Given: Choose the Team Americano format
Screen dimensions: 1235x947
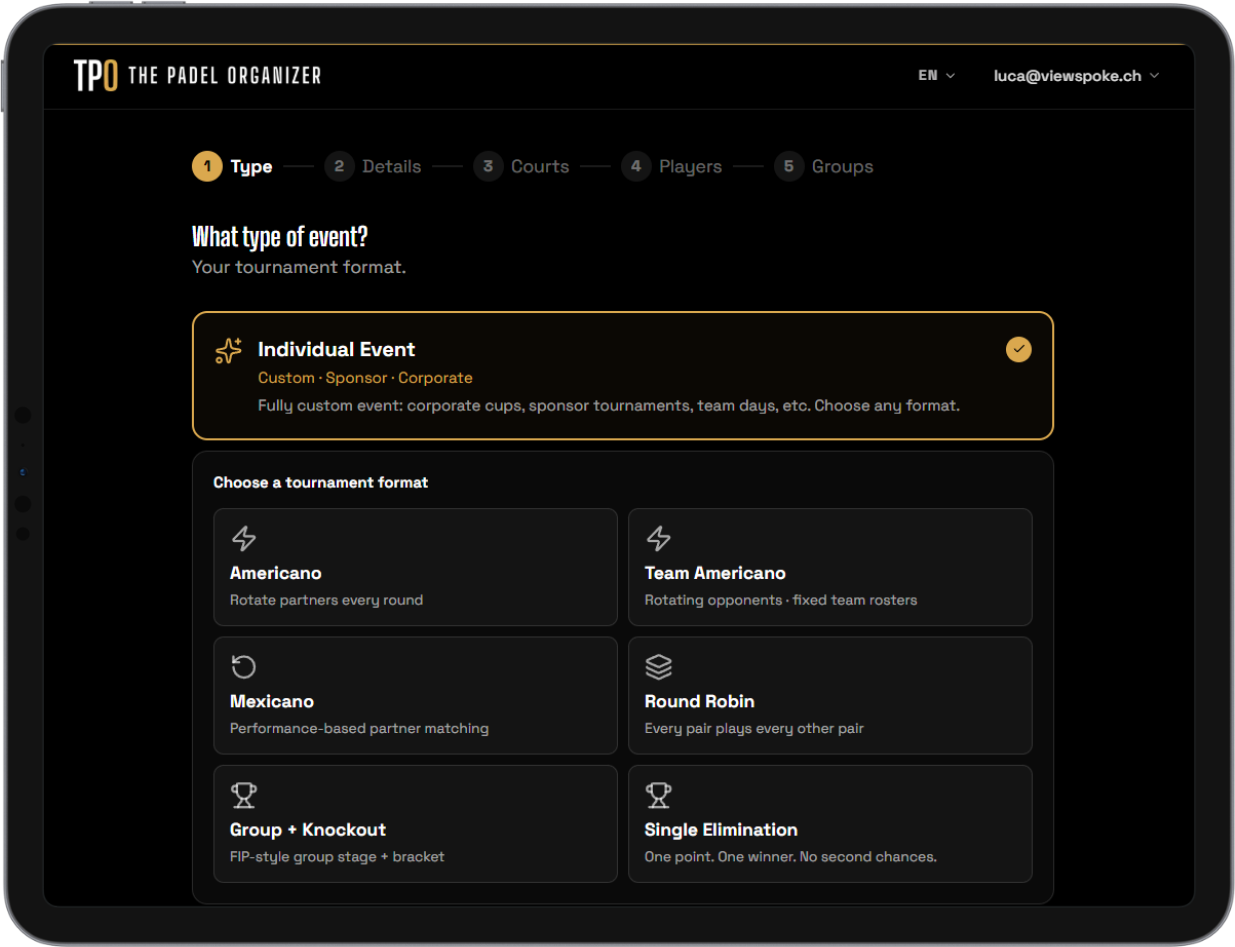Looking at the screenshot, I should point(830,567).
